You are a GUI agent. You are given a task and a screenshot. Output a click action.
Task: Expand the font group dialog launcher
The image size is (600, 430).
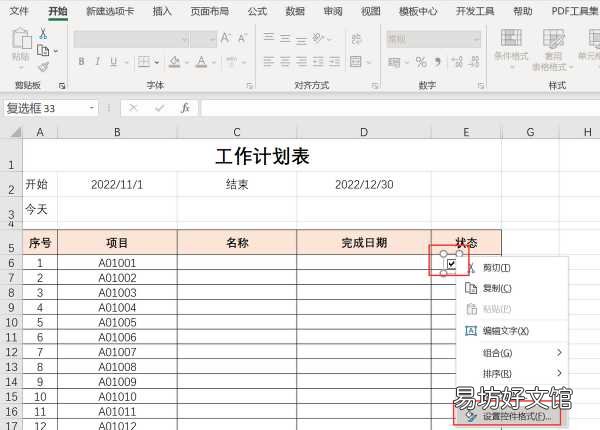pos(249,86)
